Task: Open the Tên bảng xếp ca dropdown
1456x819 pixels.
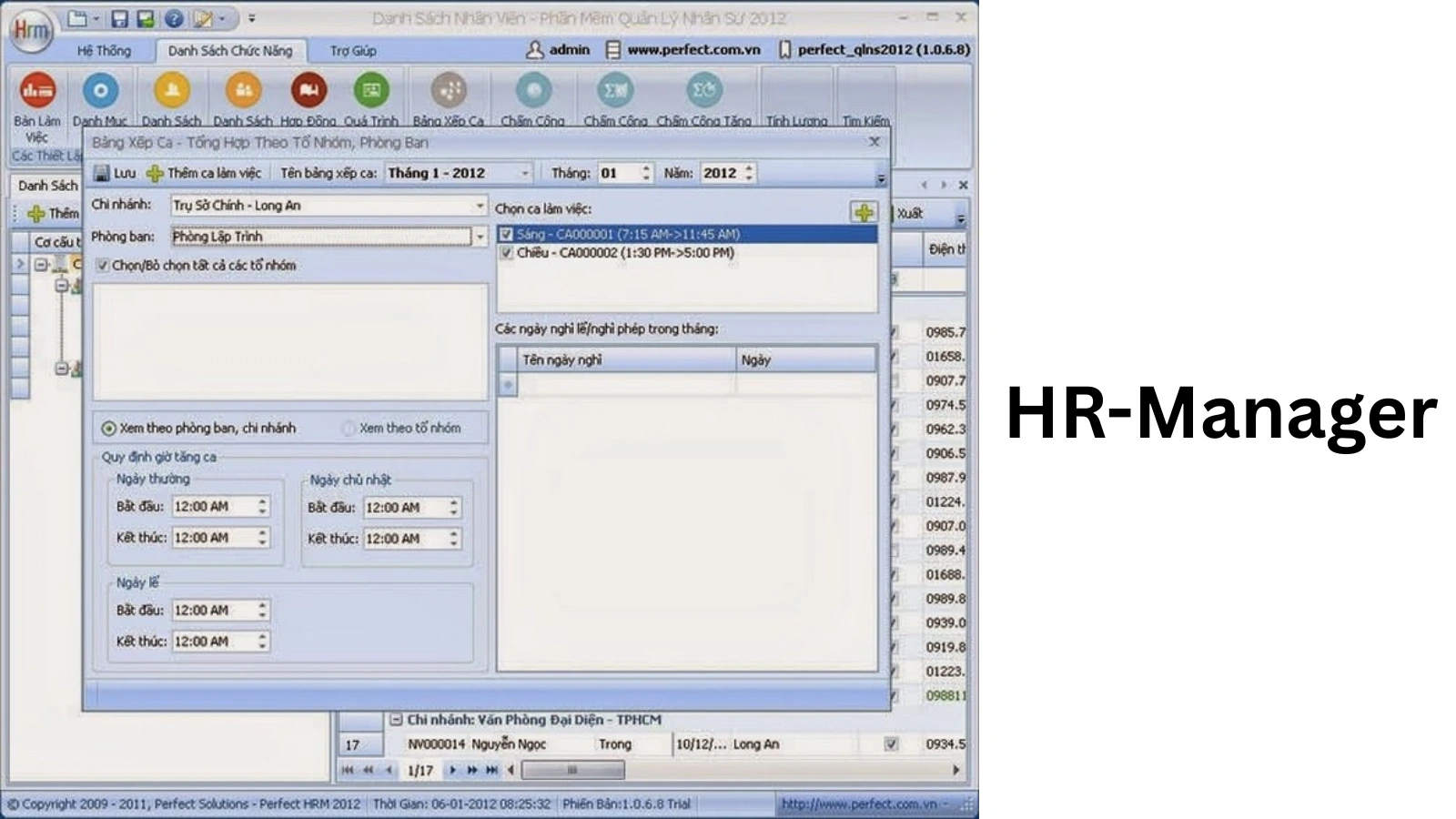Action: 525,173
